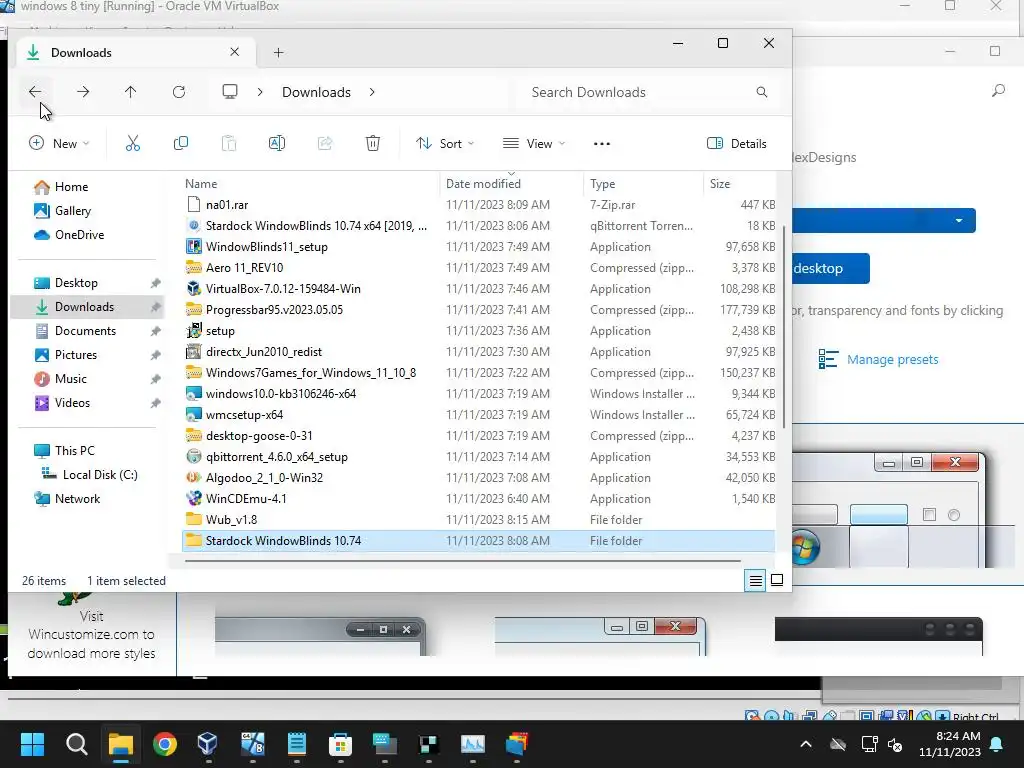The image size is (1024, 768).
Task: Click the forward navigation arrow
Action: pos(83,92)
